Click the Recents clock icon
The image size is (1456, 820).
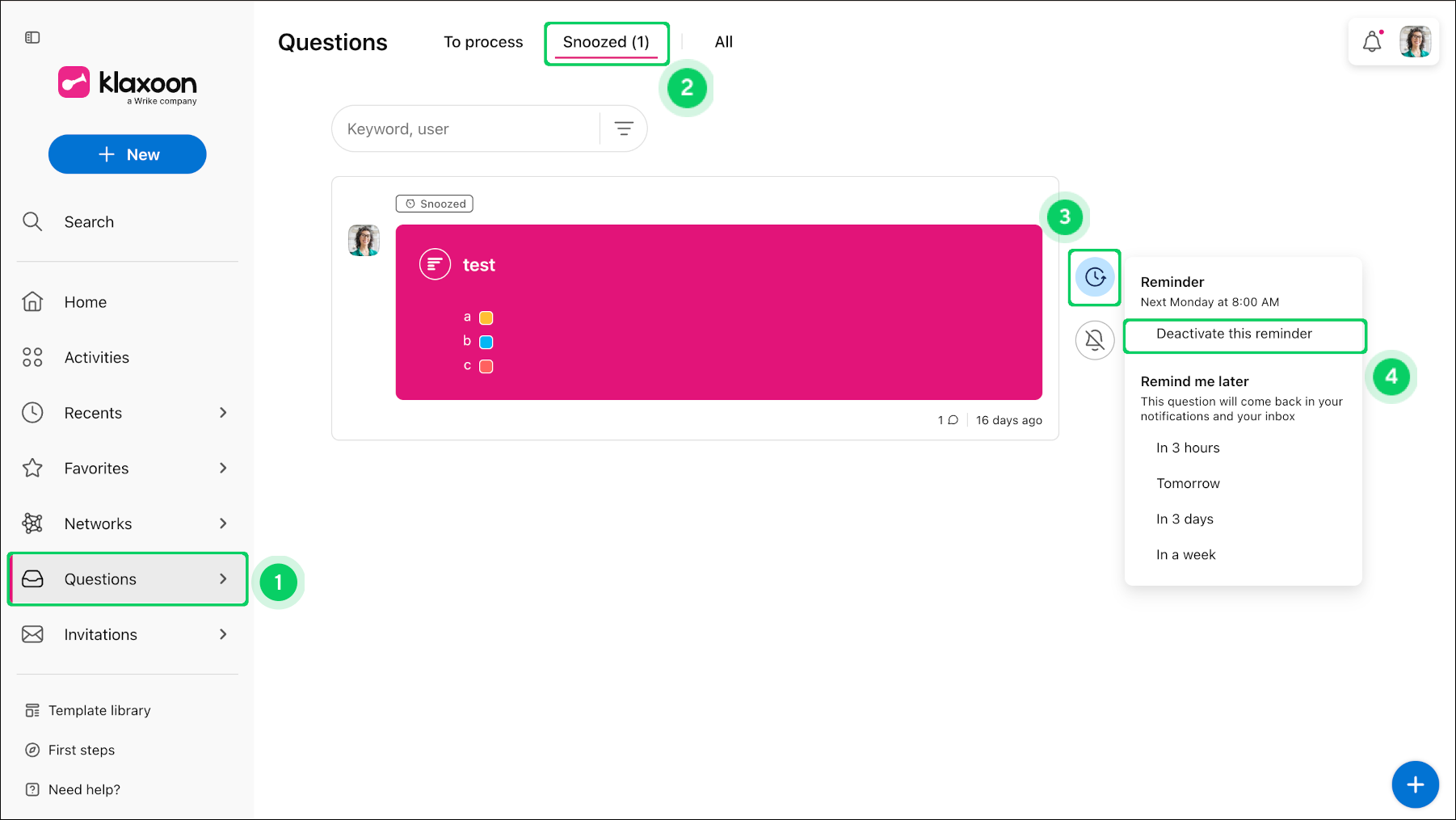click(32, 413)
